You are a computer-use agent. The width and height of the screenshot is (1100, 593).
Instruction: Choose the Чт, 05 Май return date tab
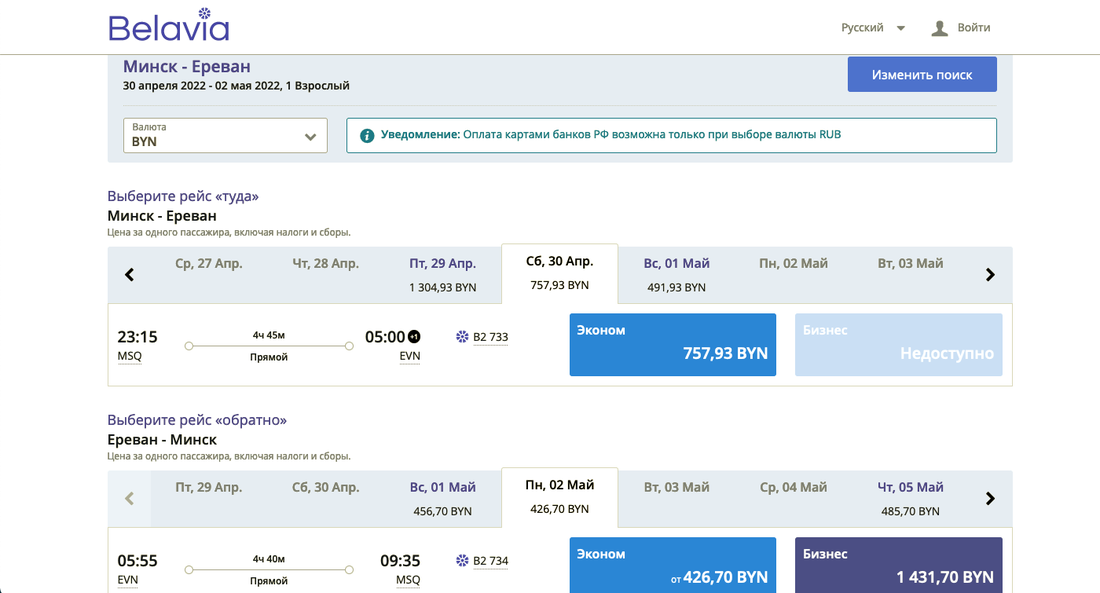tap(910, 498)
